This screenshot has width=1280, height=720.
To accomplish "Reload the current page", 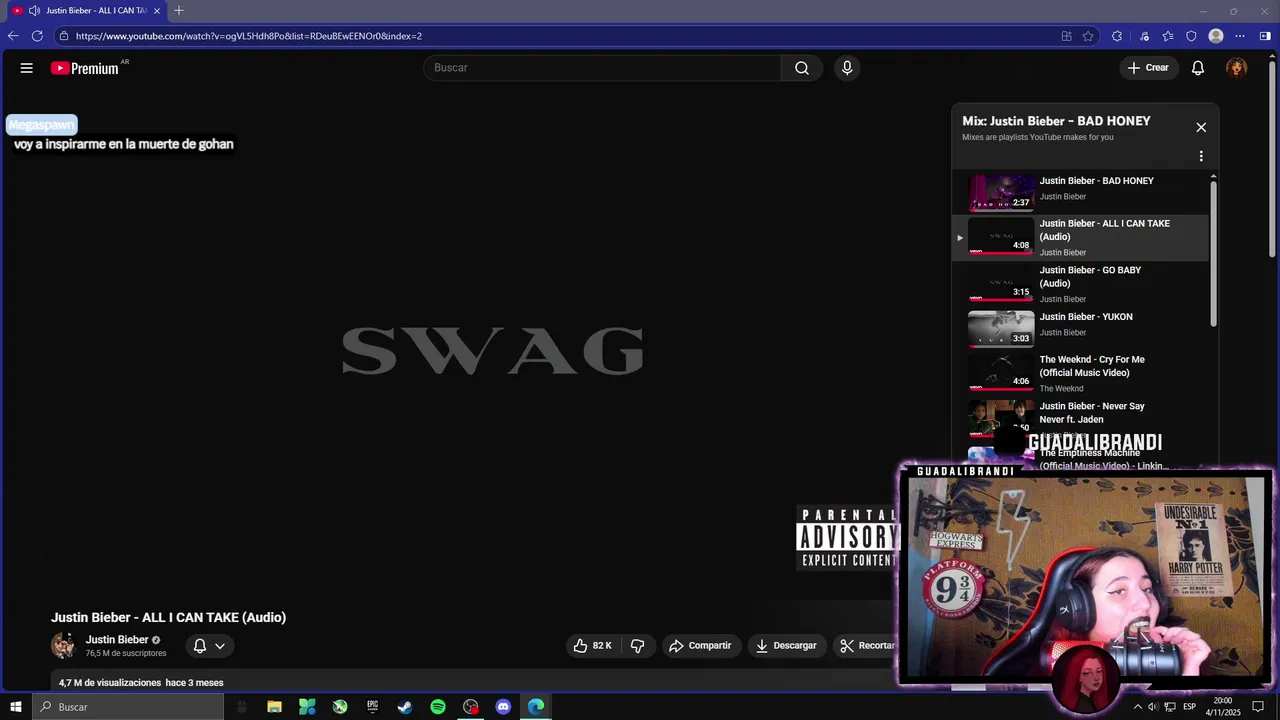I will pos(37,36).
